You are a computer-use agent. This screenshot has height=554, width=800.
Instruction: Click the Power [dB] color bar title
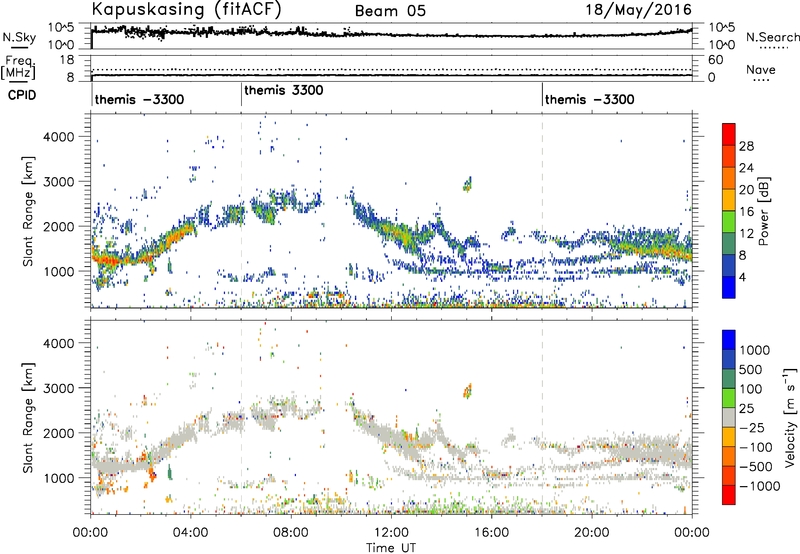763,211
